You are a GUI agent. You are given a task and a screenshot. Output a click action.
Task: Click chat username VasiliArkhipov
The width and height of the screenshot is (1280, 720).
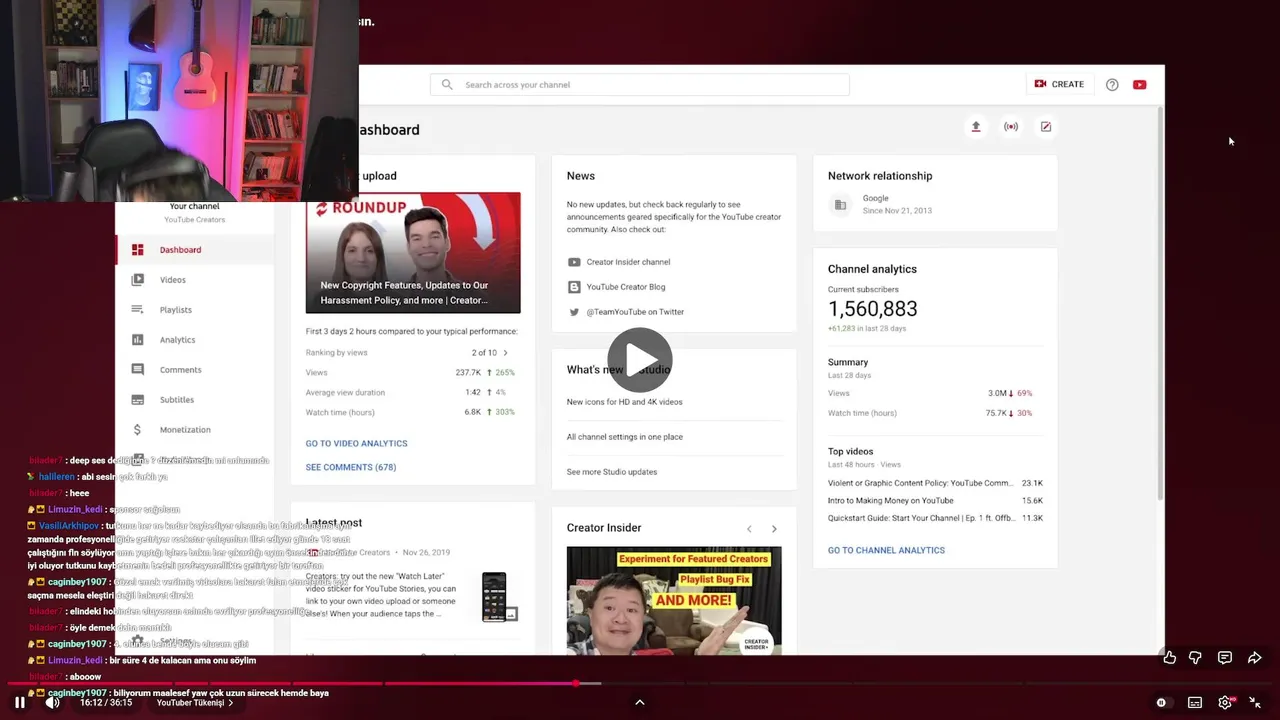69,526
